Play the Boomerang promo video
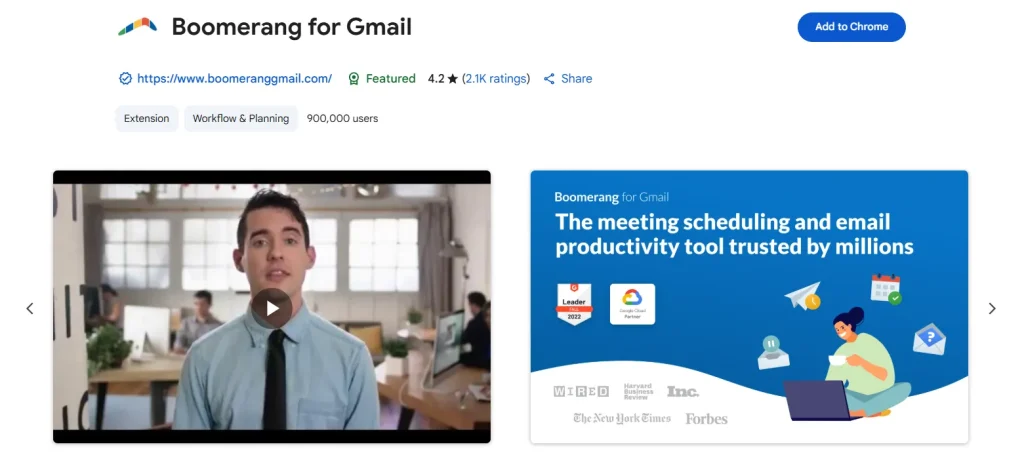The image size is (1024, 457). click(x=272, y=308)
